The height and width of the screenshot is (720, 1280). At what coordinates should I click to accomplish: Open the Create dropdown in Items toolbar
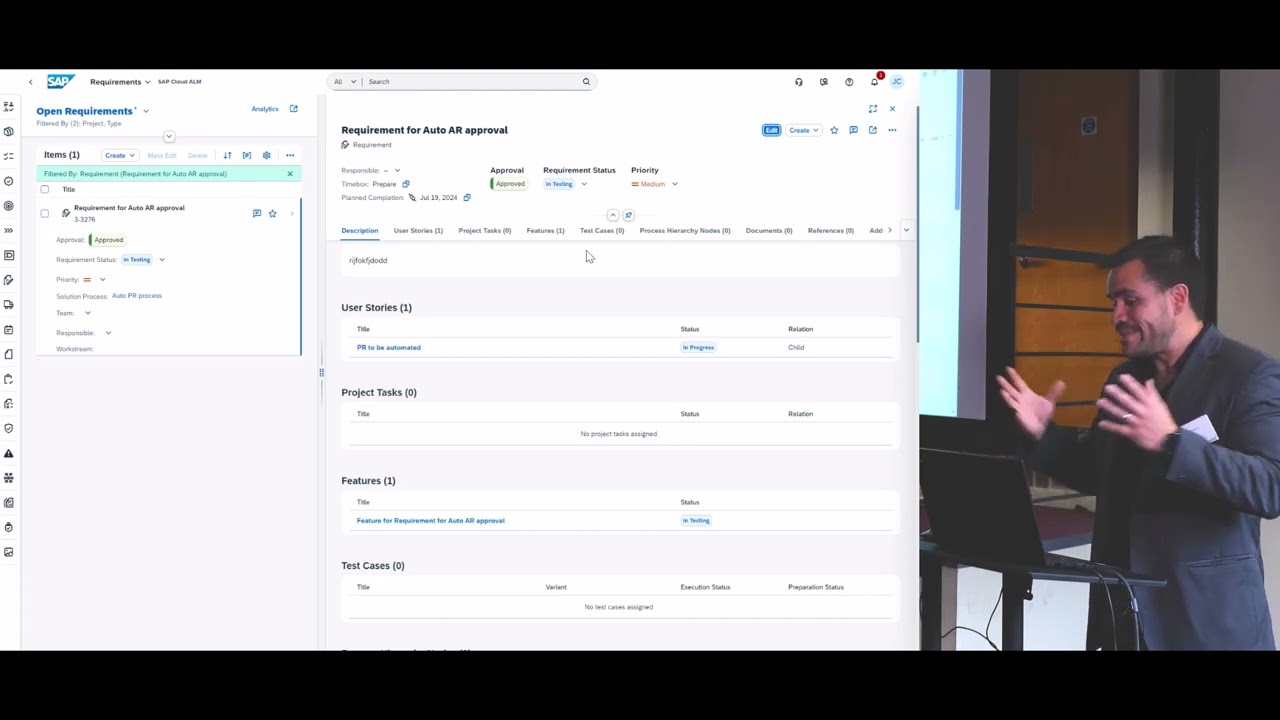(119, 155)
